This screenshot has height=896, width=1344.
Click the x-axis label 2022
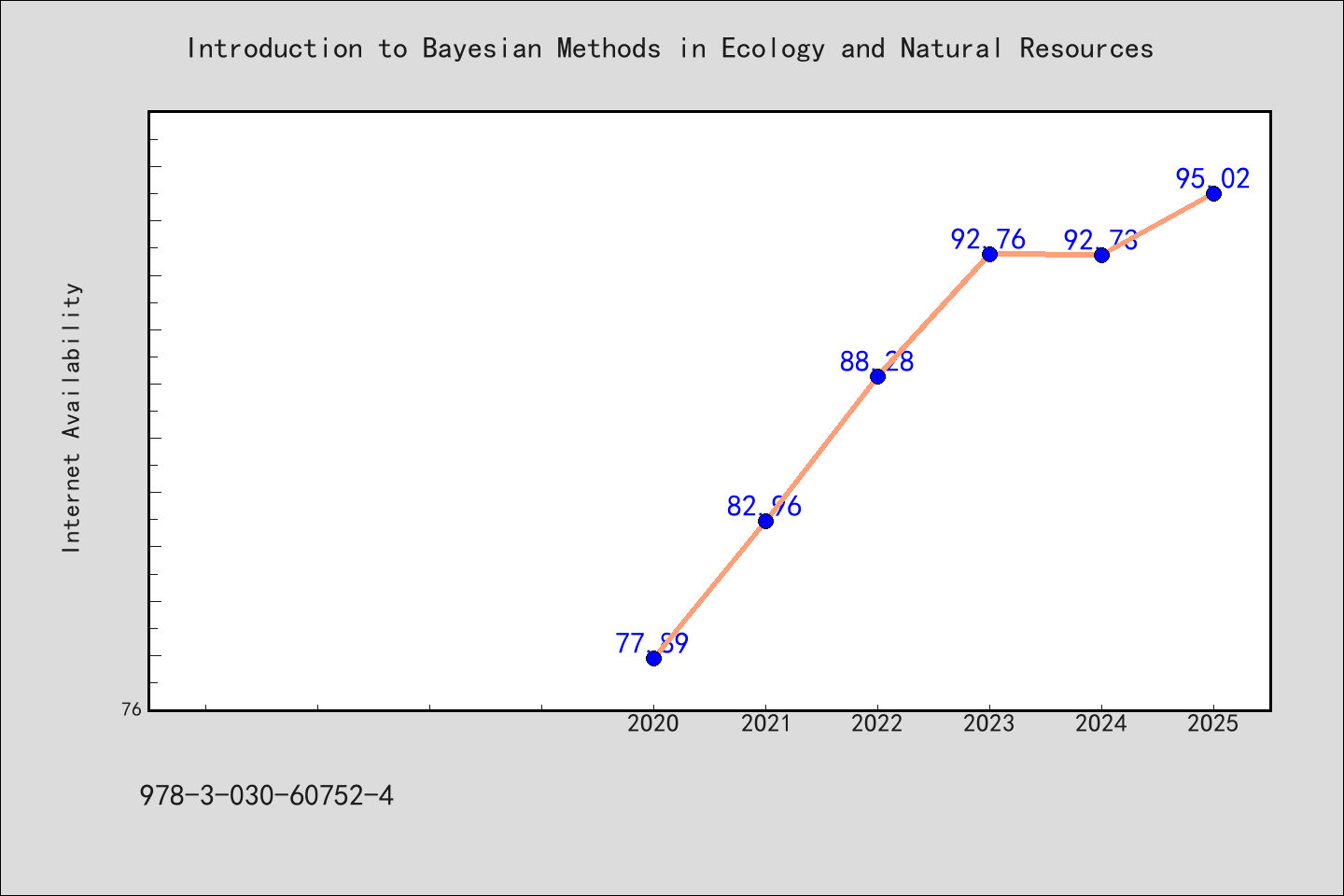(877, 723)
